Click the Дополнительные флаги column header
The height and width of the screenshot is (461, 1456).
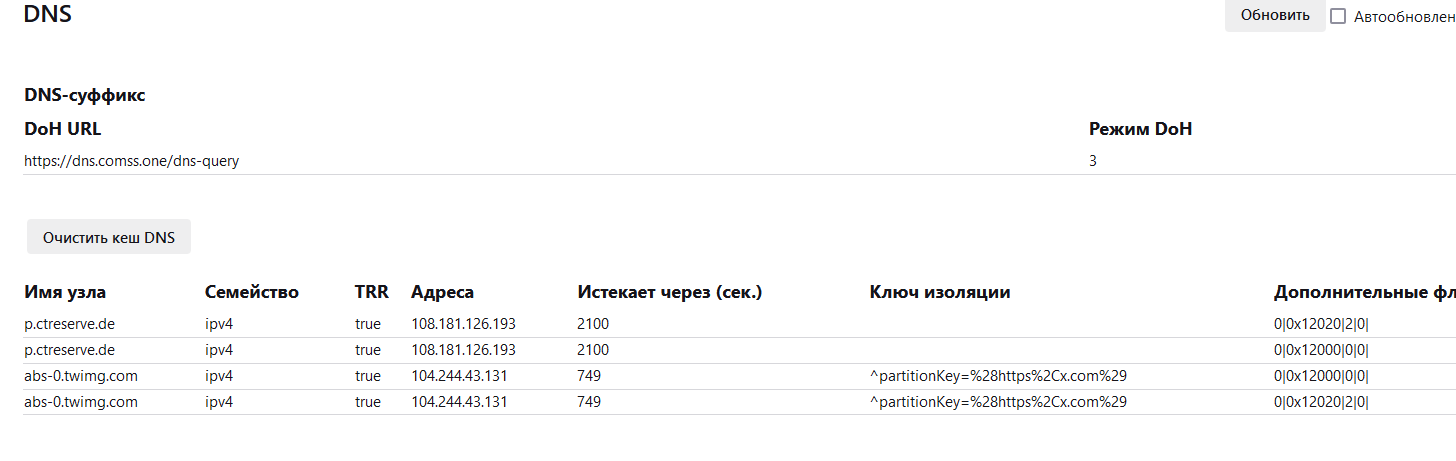pyautogui.click(x=1364, y=292)
